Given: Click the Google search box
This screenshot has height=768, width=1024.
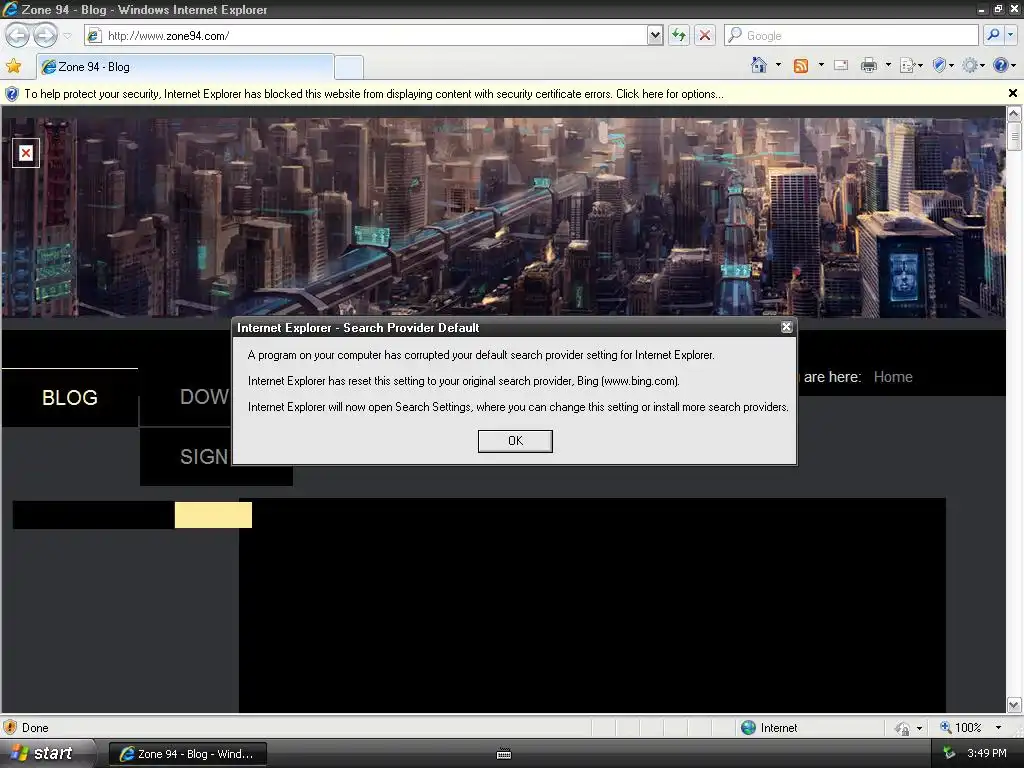Looking at the screenshot, I should point(852,35).
